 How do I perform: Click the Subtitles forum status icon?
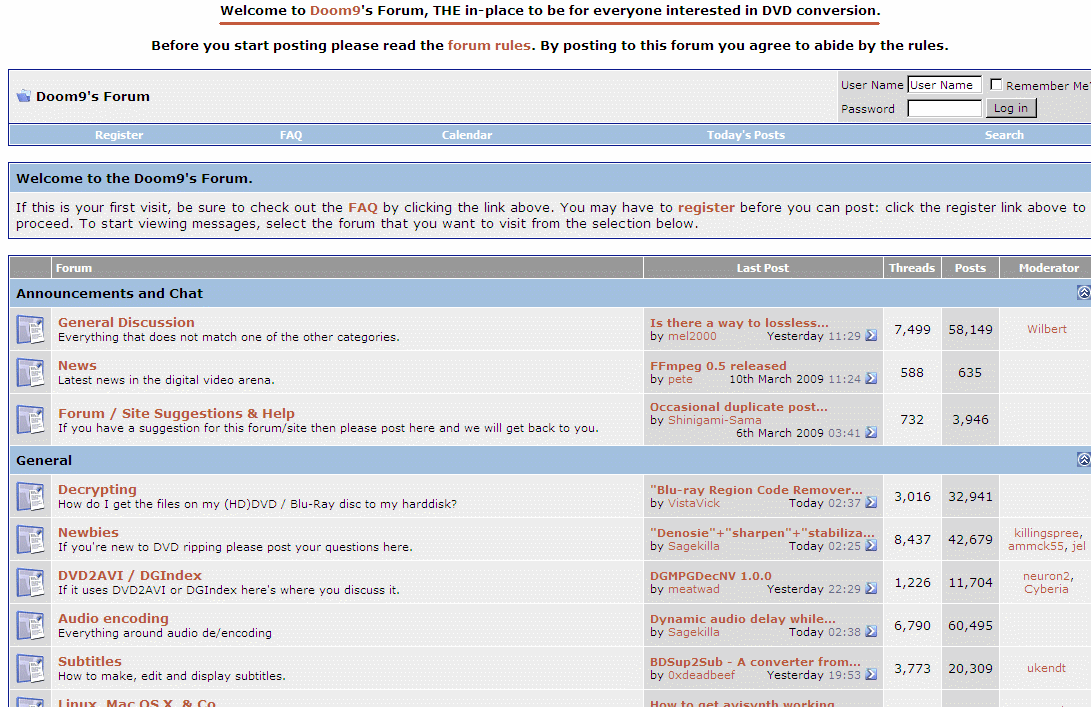click(x=31, y=669)
